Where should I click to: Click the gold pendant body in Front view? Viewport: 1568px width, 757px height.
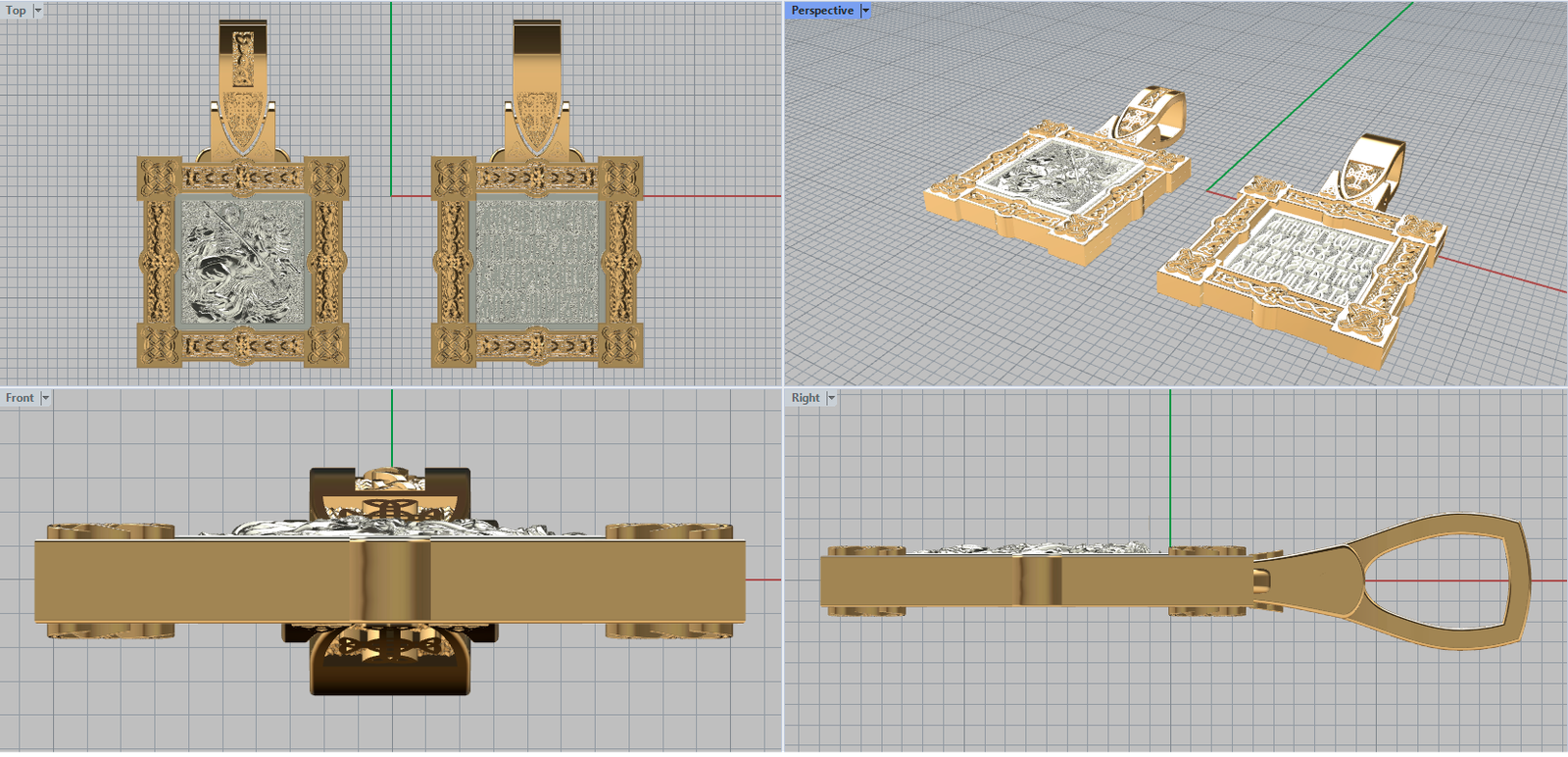196,580
